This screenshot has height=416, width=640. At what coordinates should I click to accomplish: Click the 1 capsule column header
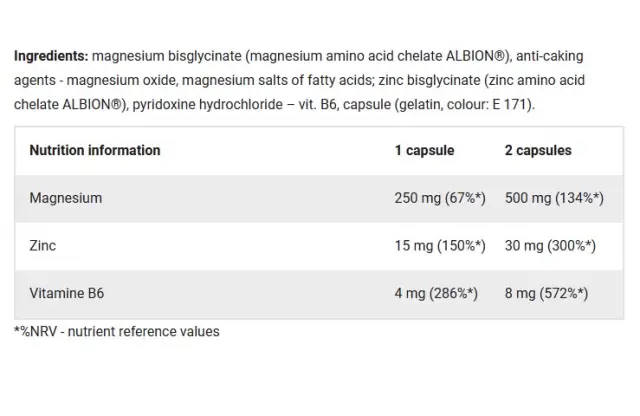pyautogui.click(x=424, y=150)
